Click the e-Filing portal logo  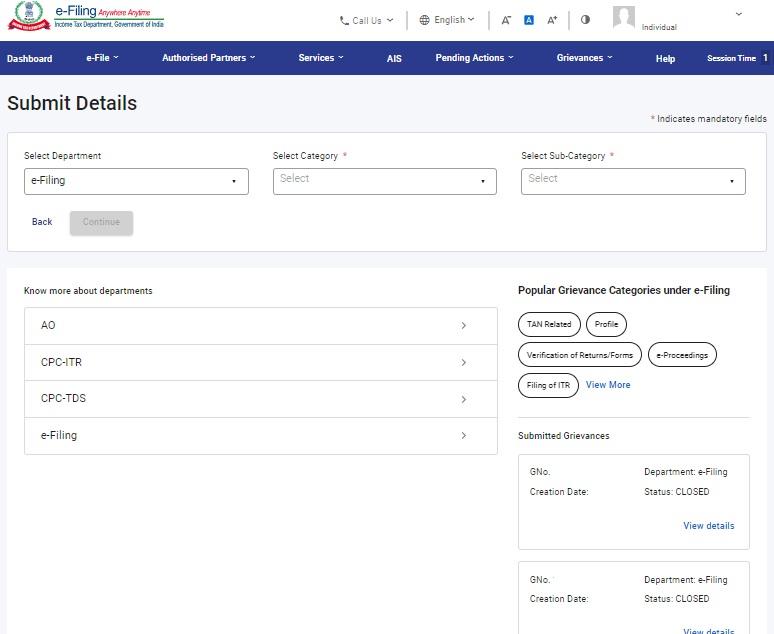coord(86,18)
